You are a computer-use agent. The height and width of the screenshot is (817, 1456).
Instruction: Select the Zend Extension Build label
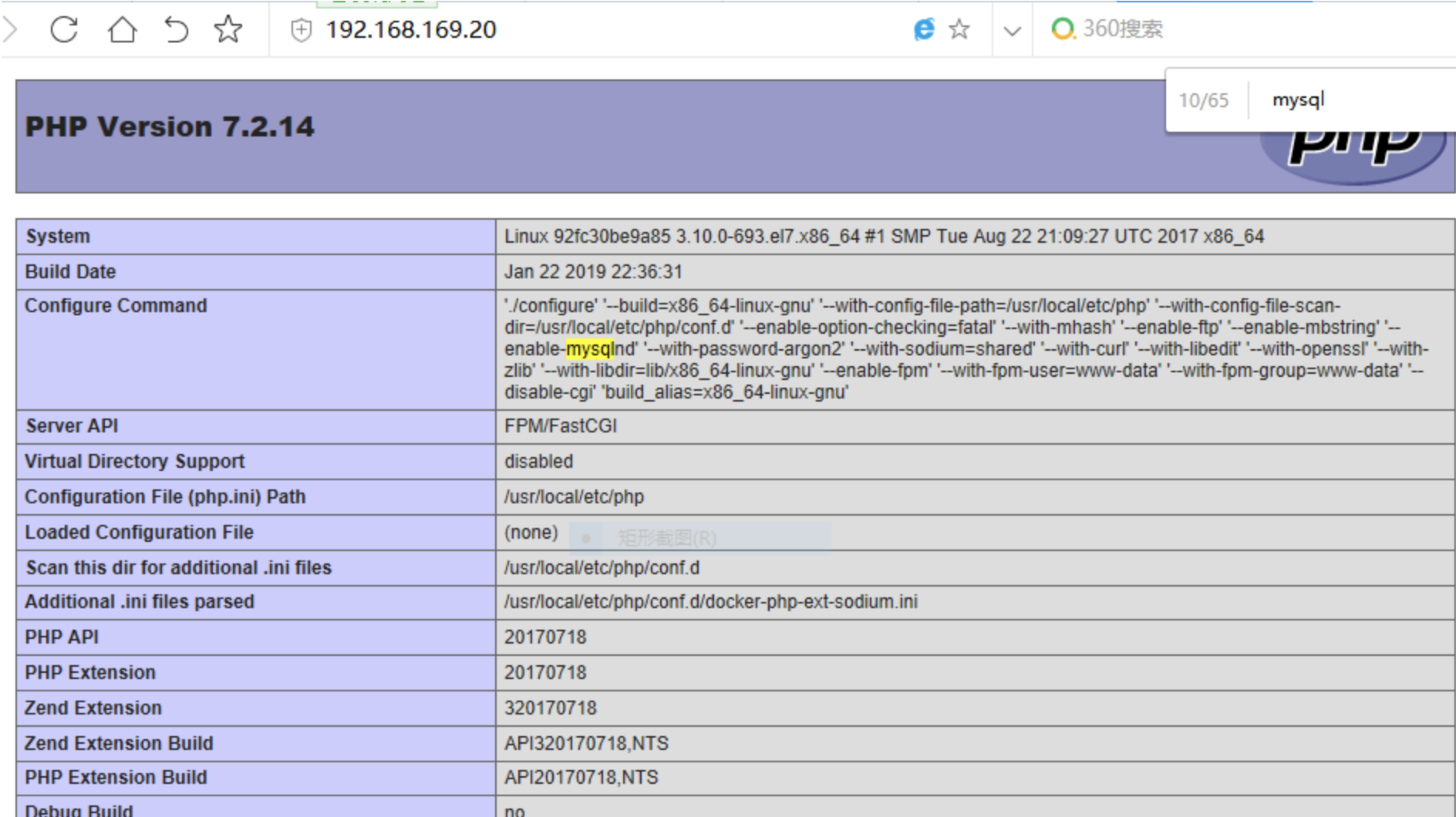(119, 744)
